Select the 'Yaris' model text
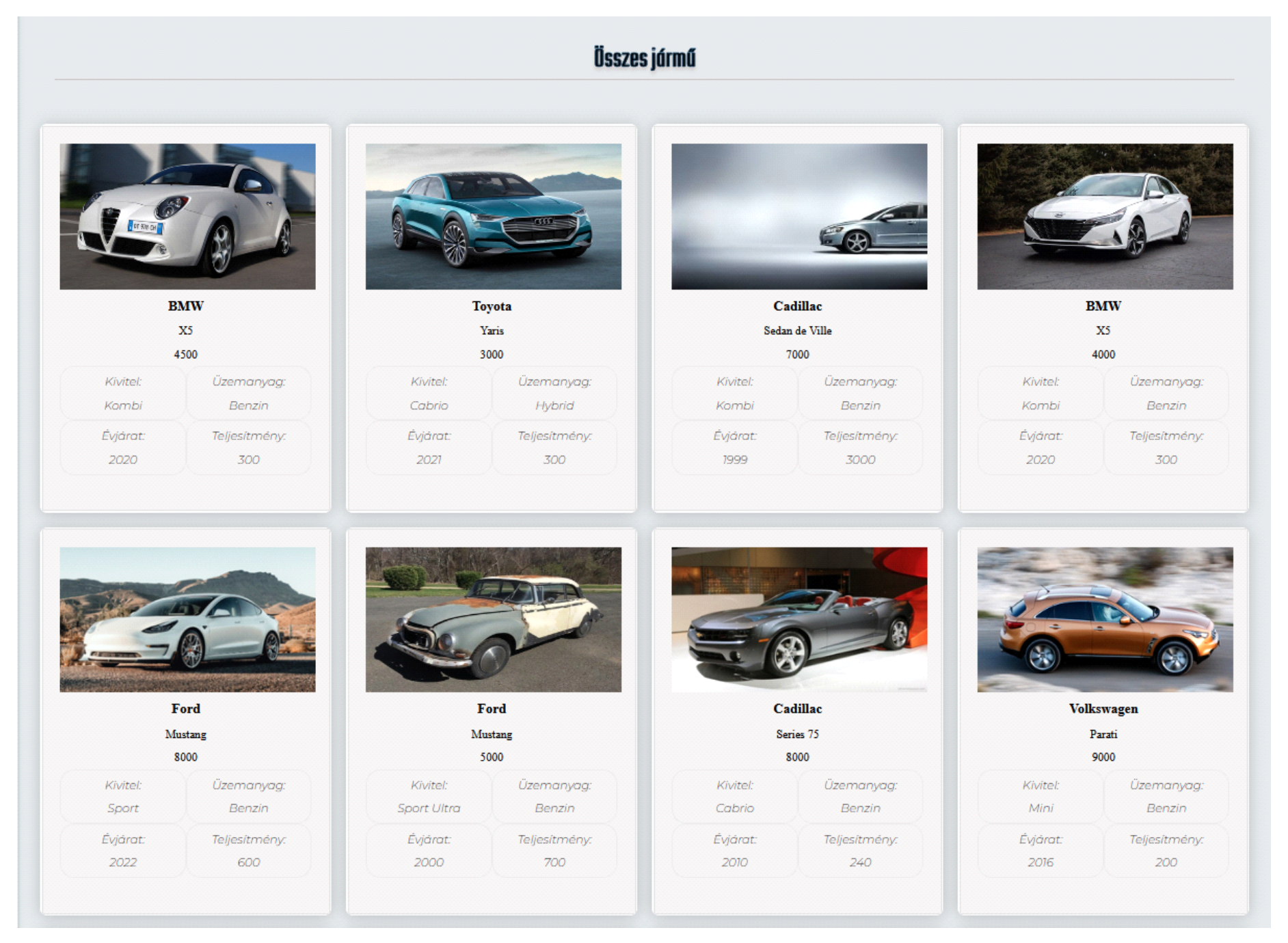Screen dimensions: 1288x943 coord(492,331)
